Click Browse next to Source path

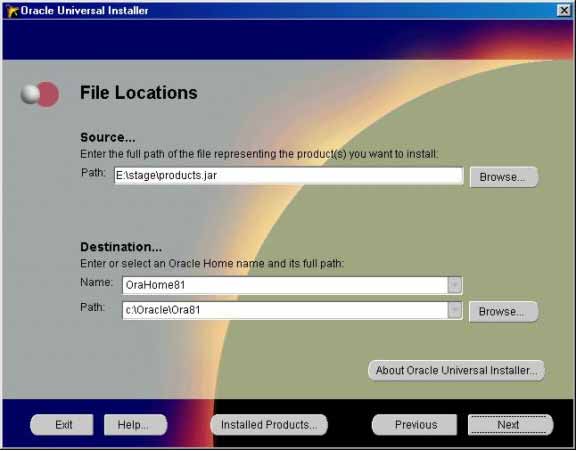(504, 177)
